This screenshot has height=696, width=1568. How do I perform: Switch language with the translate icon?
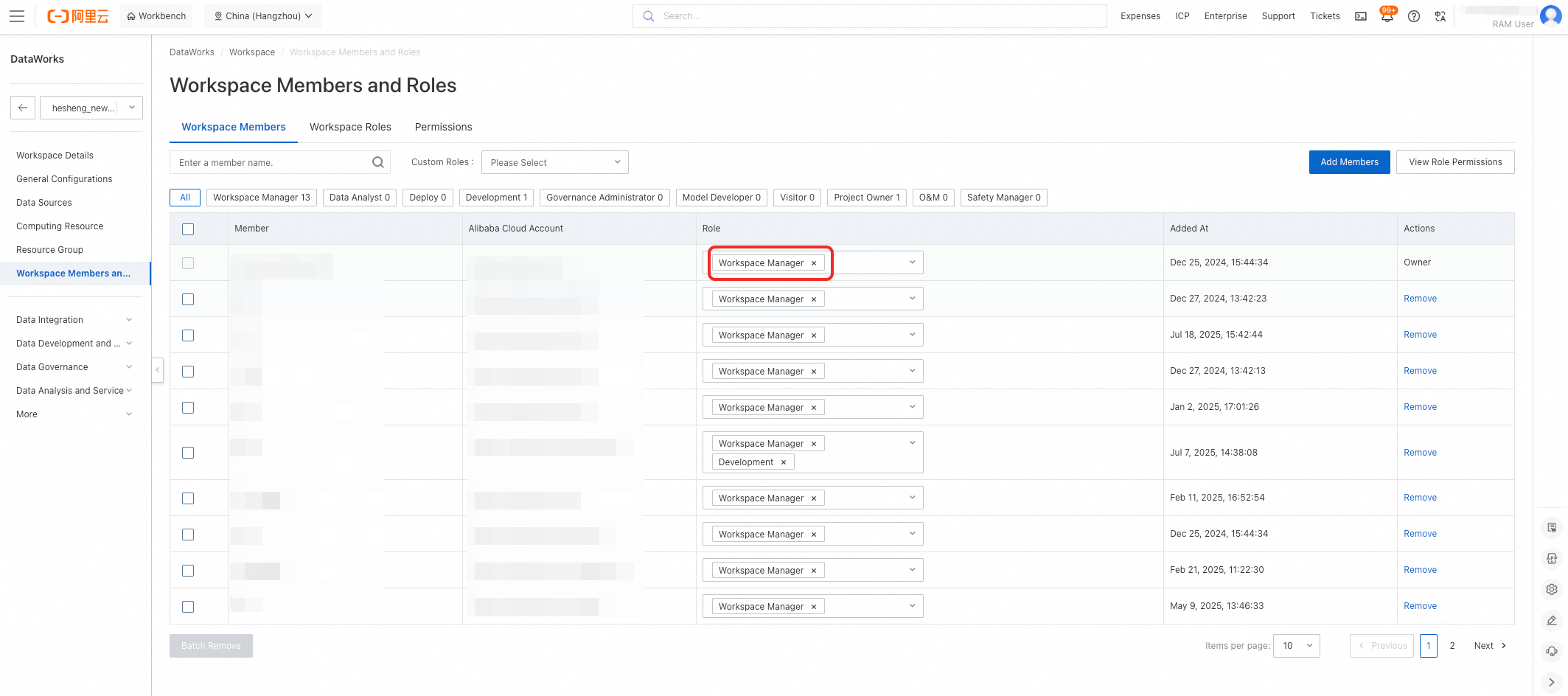1440,16
